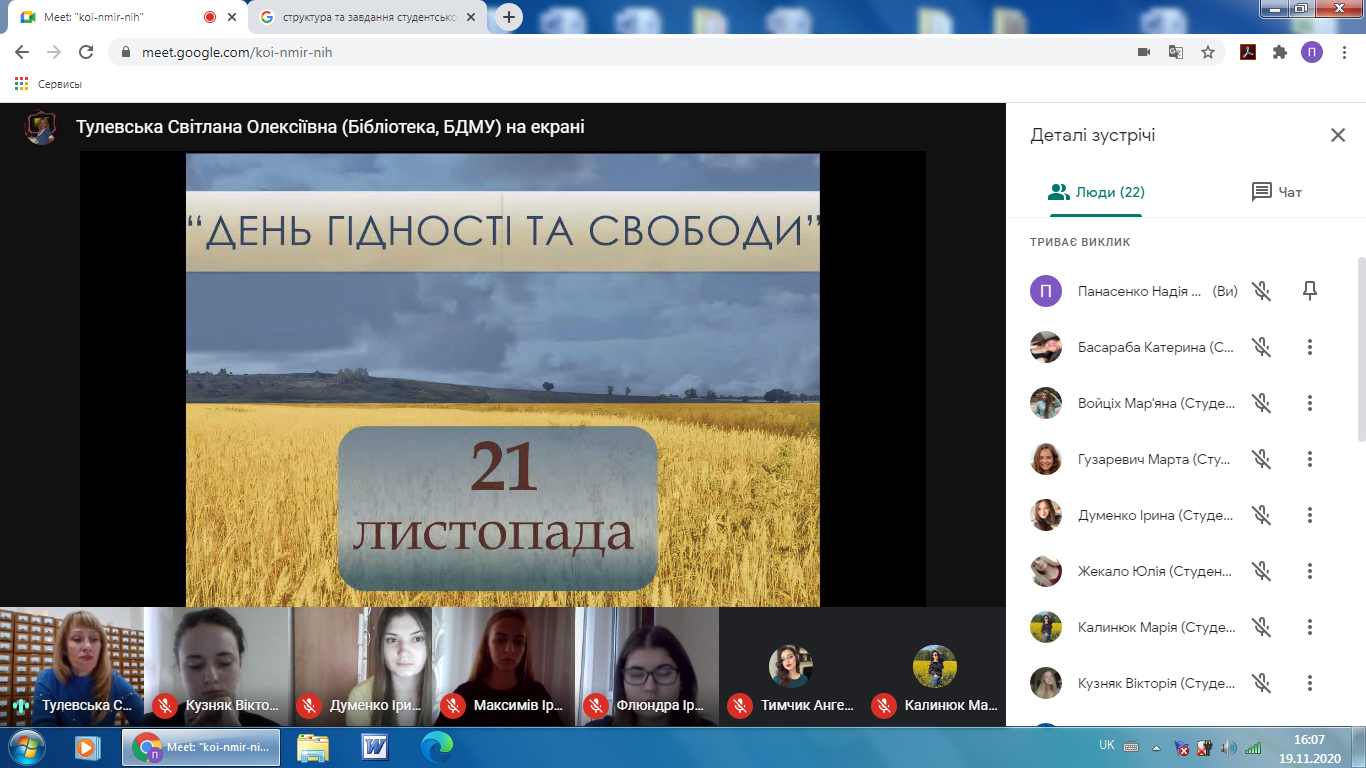Screen dimensions: 1366x768
Task: Open more options for Калинюк Марія in list
Action: tap(1310, 627)
